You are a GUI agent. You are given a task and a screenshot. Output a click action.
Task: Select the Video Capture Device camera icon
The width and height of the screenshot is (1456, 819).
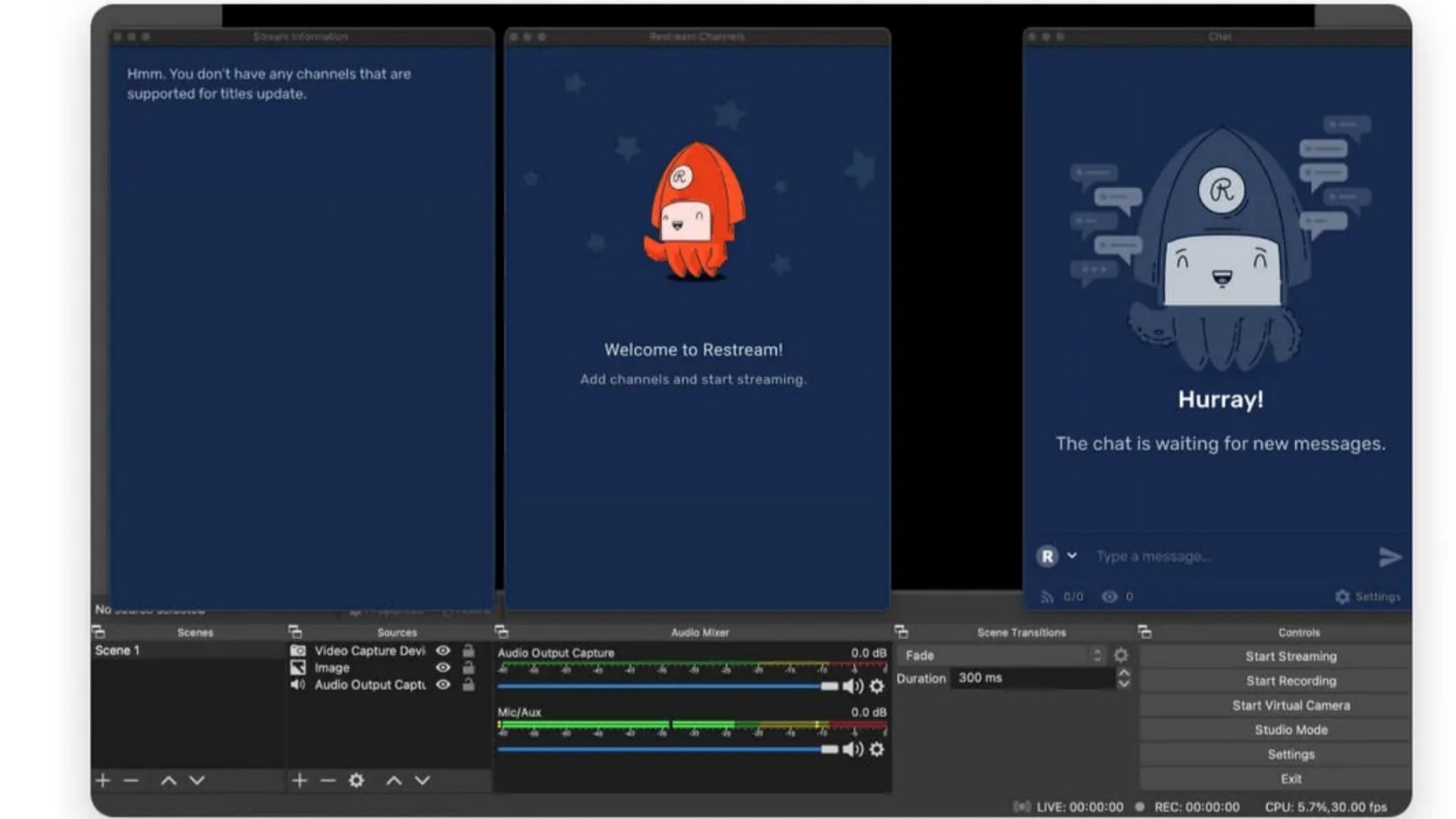click(298, 651)
